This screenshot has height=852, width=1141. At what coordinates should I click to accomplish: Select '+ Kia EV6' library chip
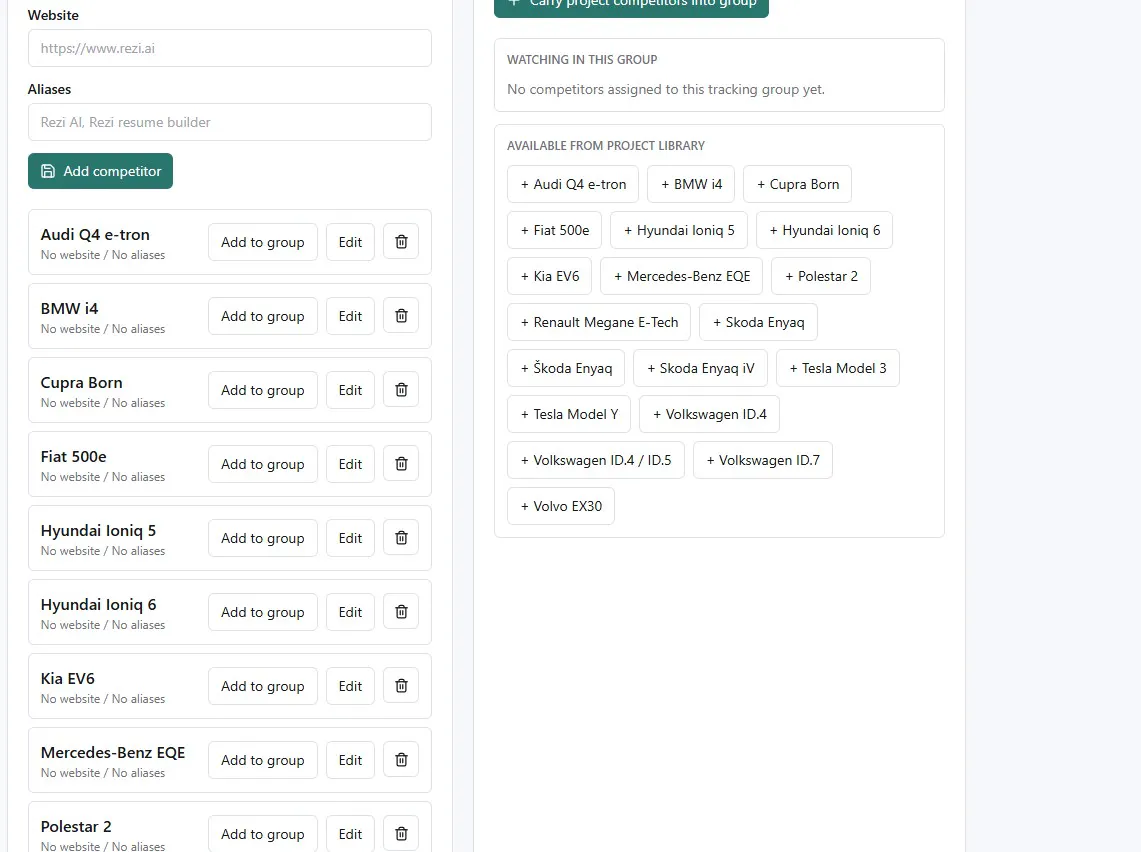tap(549, 276)
